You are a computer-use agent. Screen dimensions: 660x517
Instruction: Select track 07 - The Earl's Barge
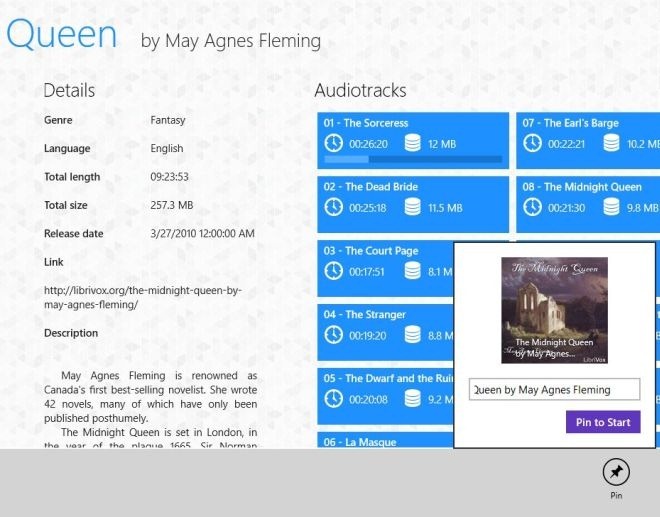[588, 141]
